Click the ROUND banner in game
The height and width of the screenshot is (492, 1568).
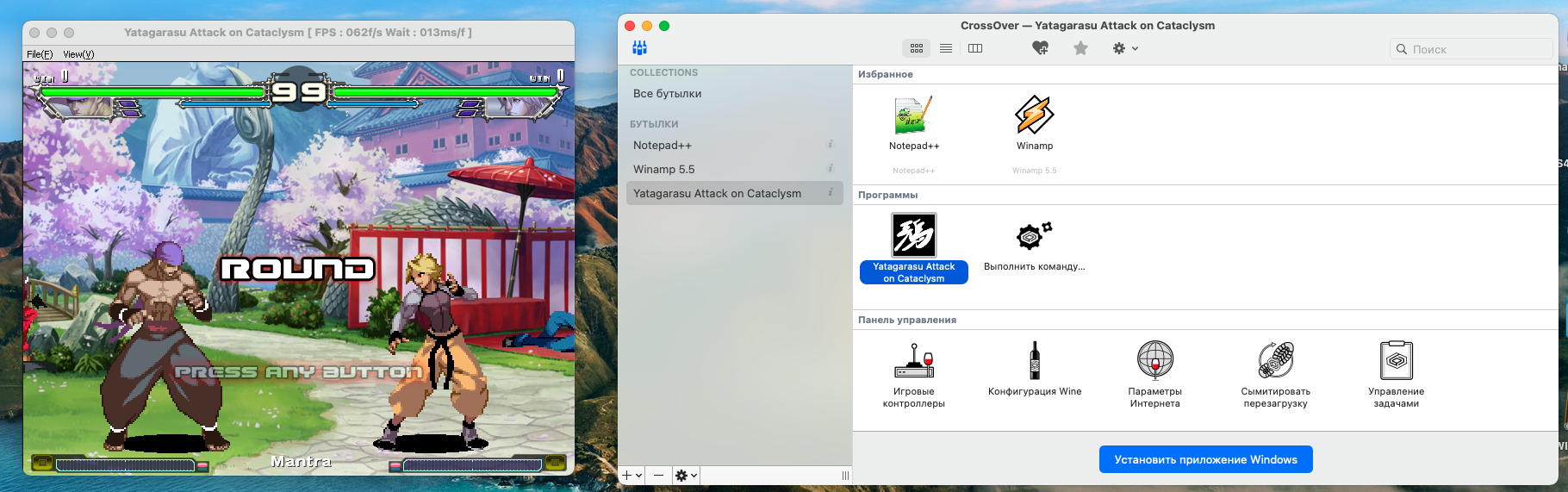tap(298, 269)
